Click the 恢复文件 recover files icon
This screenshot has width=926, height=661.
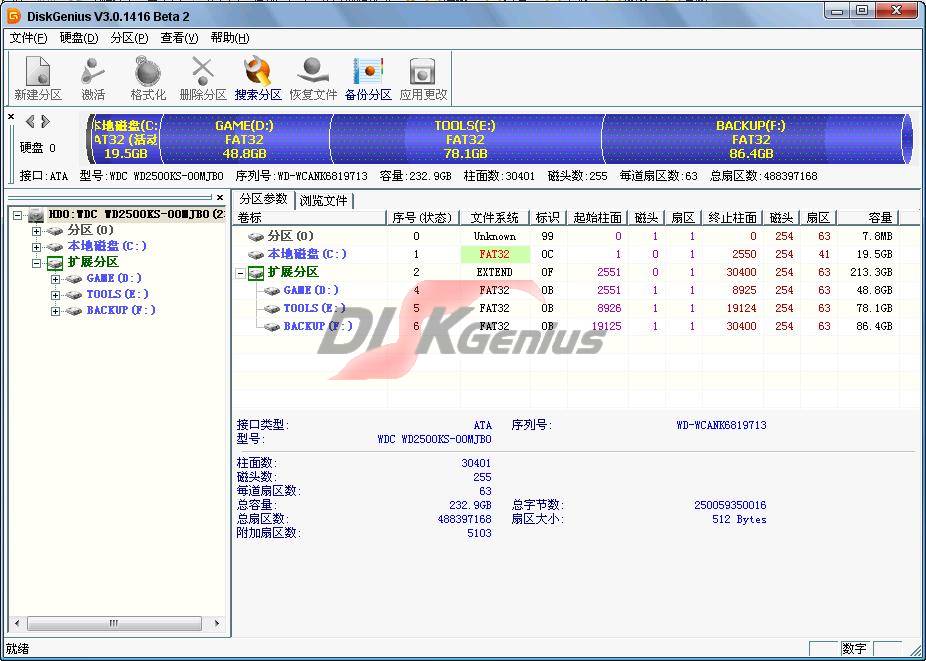pos(313,77)
